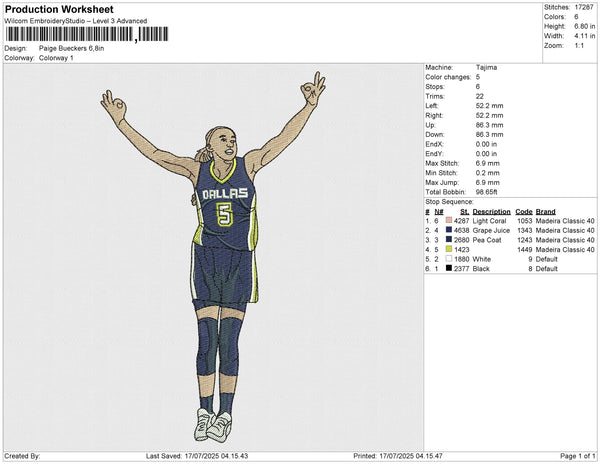600x464 pixels.
Task: Click the Up value 86.3 mm
Action: pyautogui.click(x=489, y=125)
